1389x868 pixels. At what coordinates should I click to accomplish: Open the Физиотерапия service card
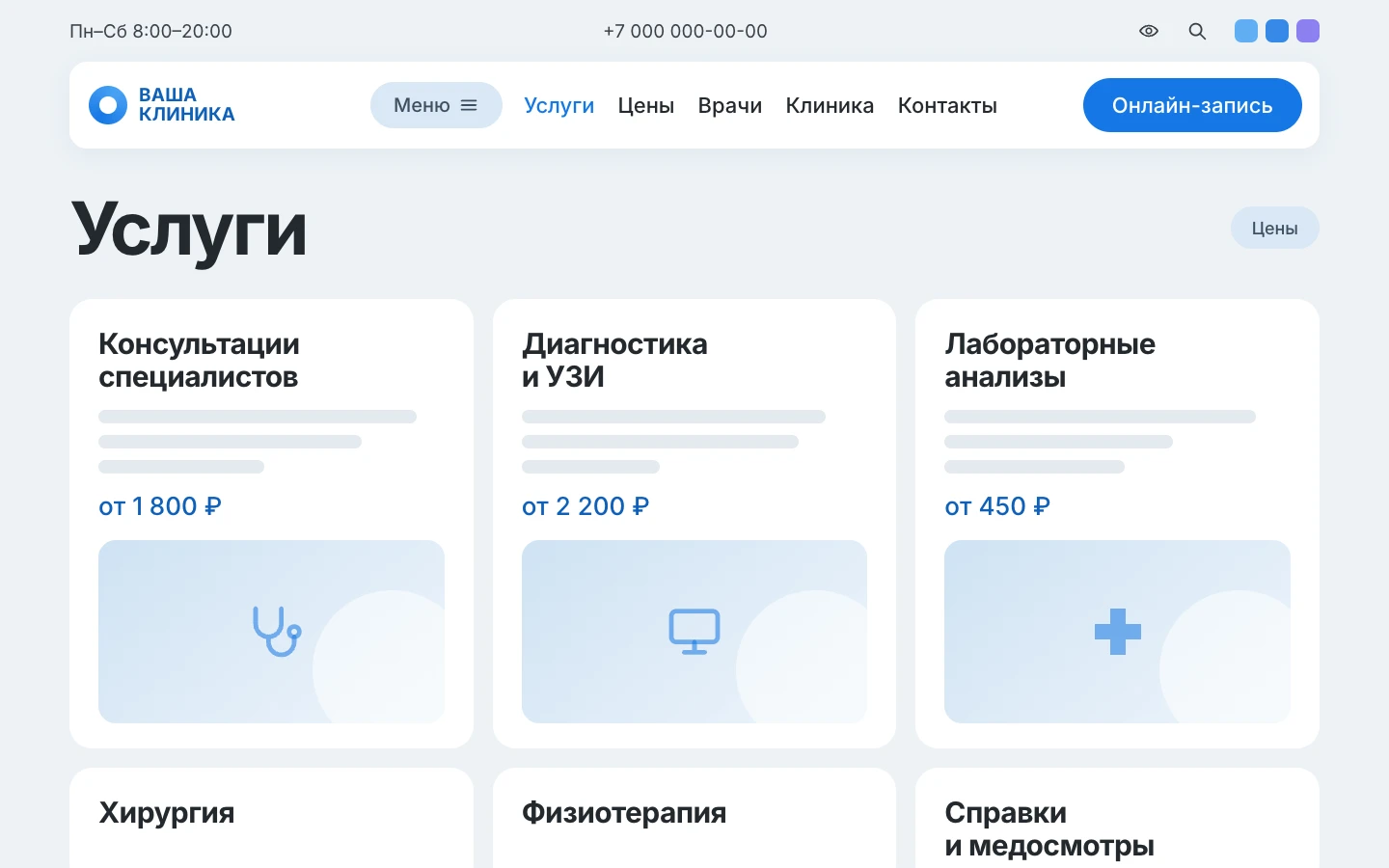(x=694, y=818)
